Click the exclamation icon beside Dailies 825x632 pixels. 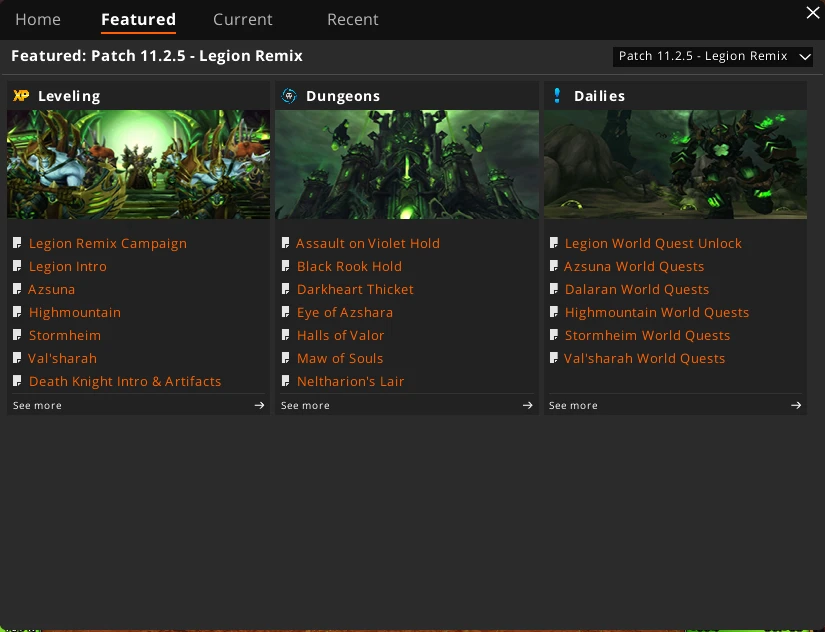point(557,96)
